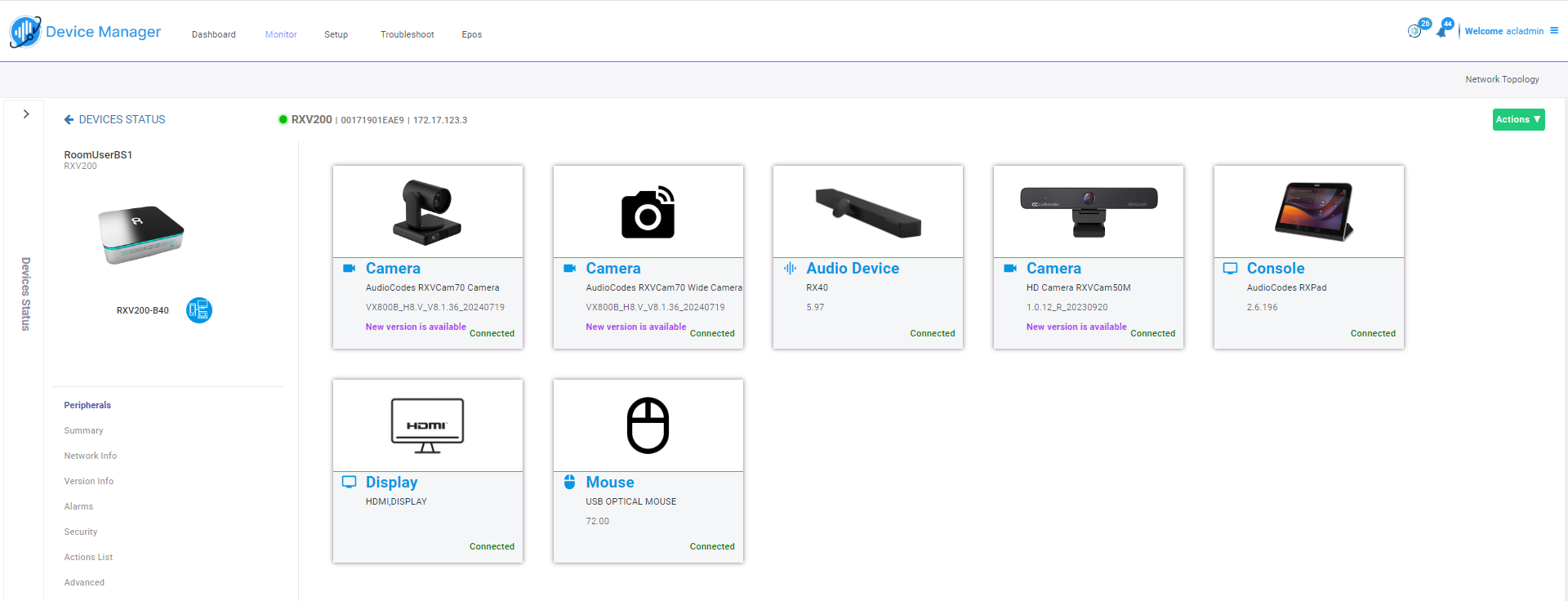Click the back arrow next to DEVICES STATUS
The width and height of the screenshot is (1568, 601).
(69, 120)
